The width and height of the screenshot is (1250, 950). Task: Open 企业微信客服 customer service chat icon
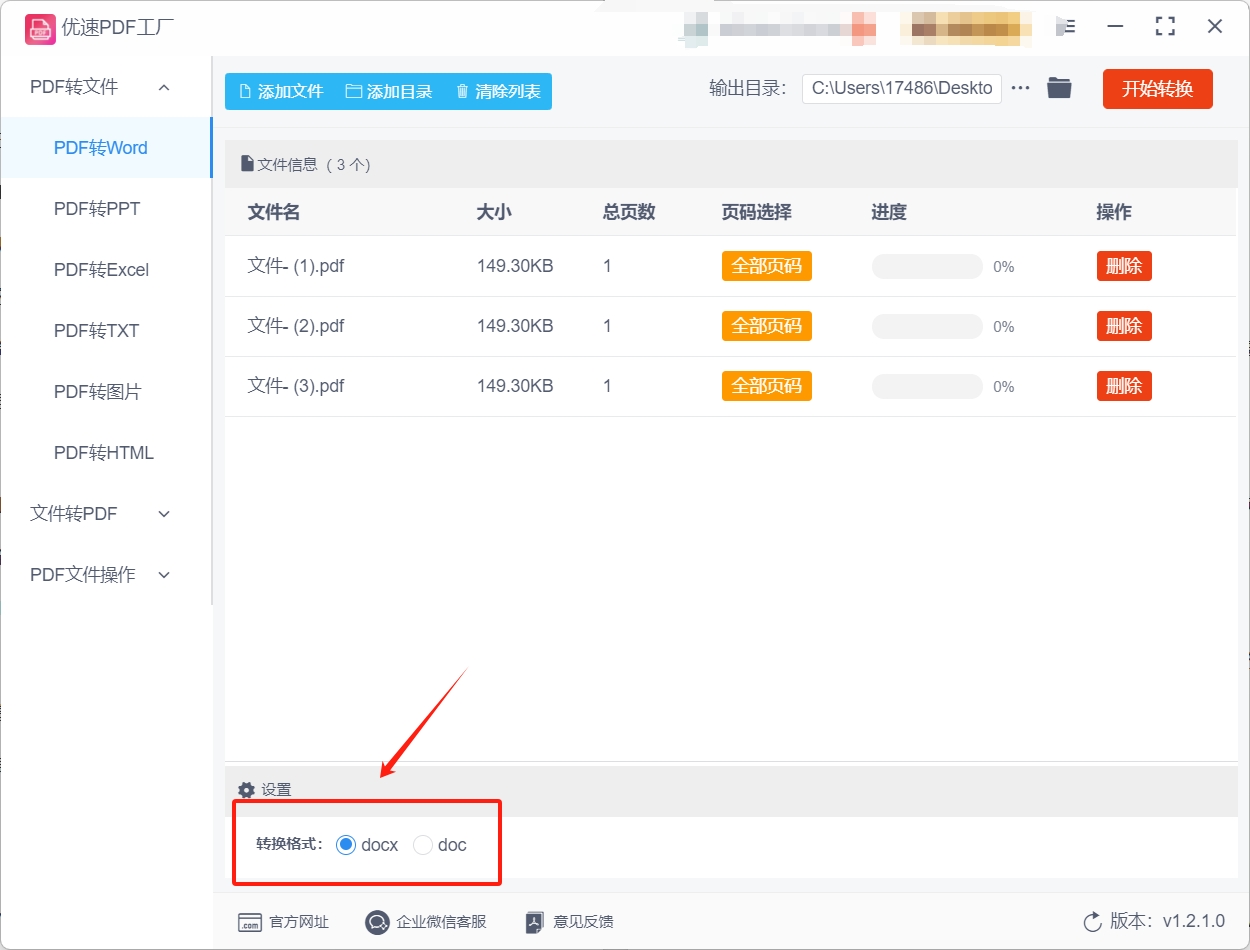[377, 922]
